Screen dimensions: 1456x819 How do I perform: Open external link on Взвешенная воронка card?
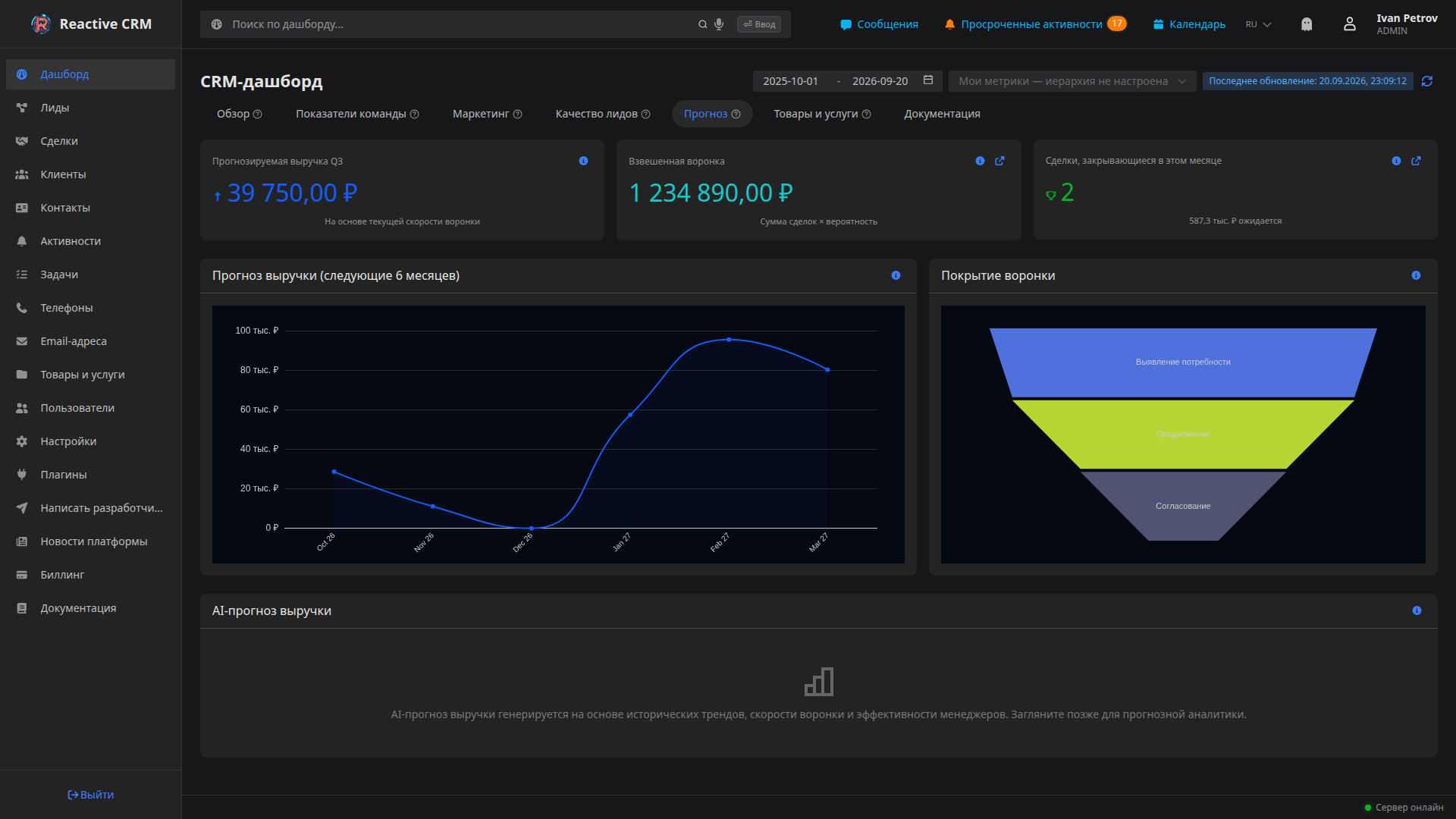[999, 161]
